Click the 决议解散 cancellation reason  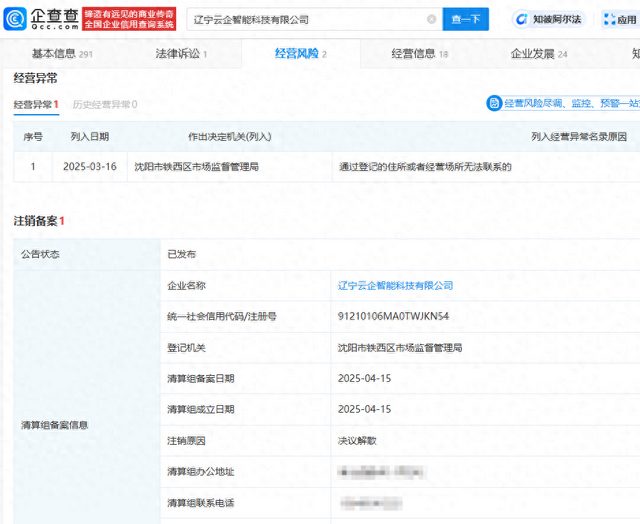click(357, 441)
